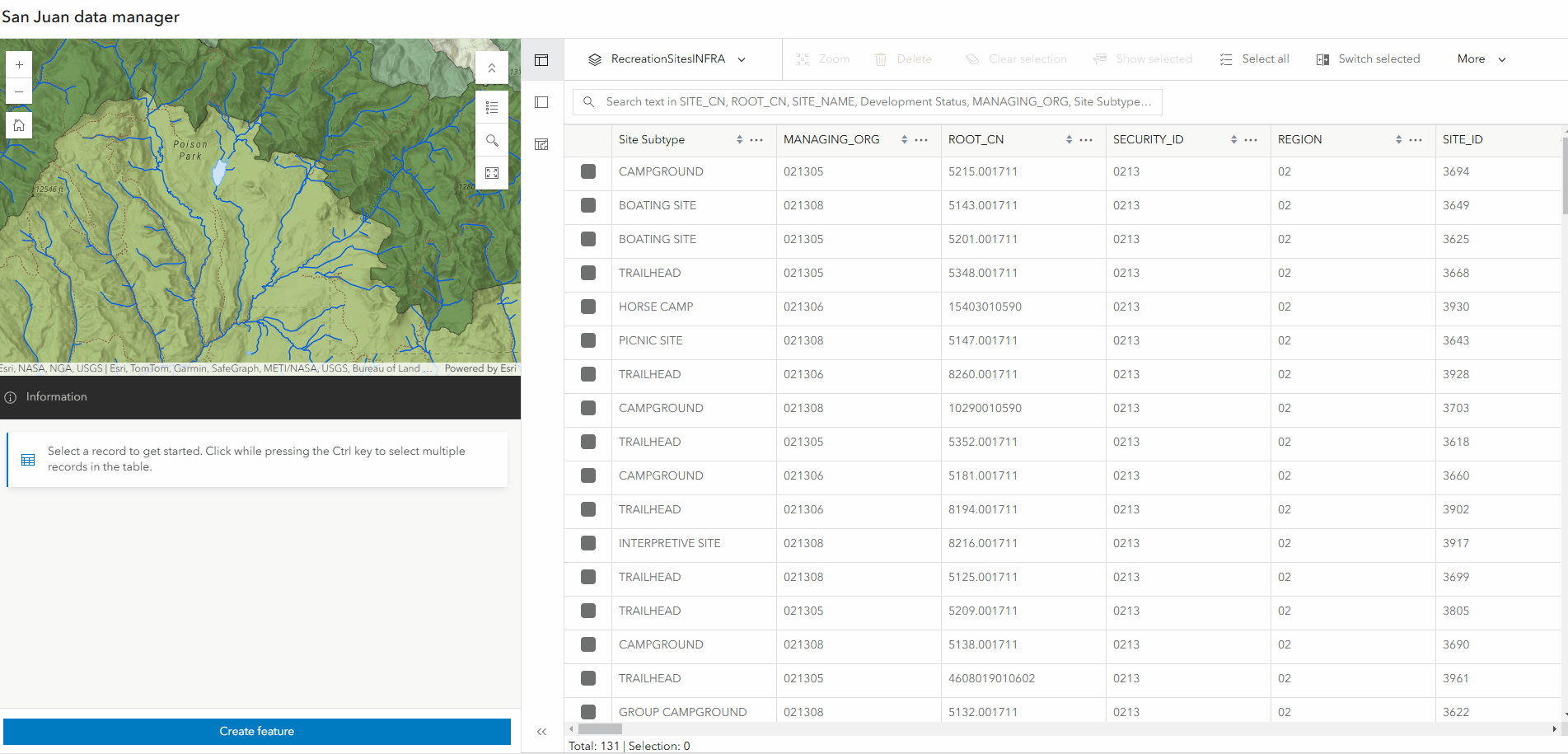Expand the map to full screen extent

coord(492,173)
